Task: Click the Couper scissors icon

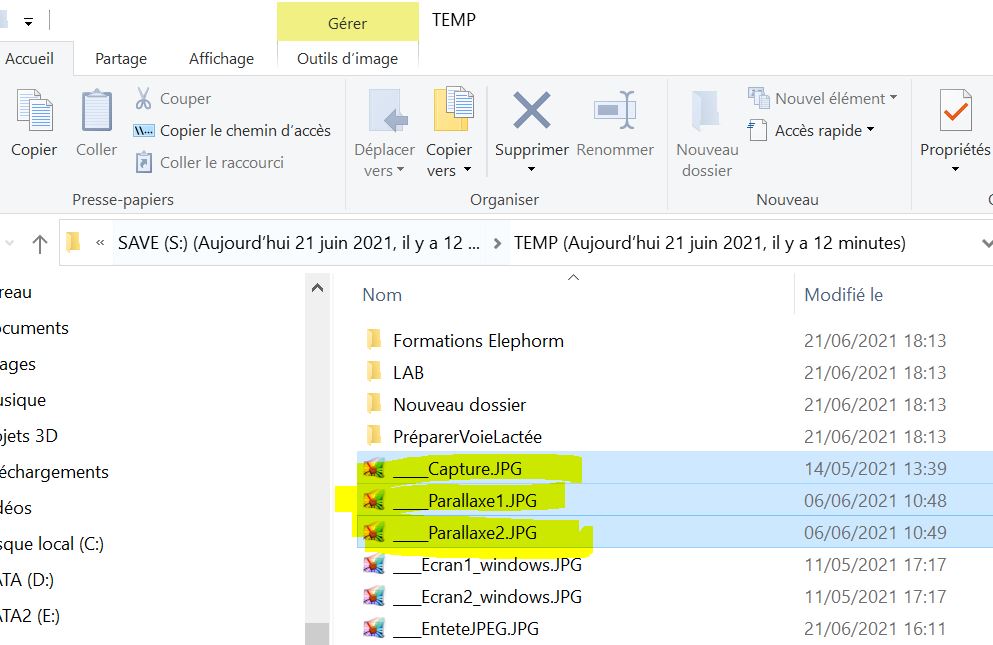Action: (x=144, y=98)
